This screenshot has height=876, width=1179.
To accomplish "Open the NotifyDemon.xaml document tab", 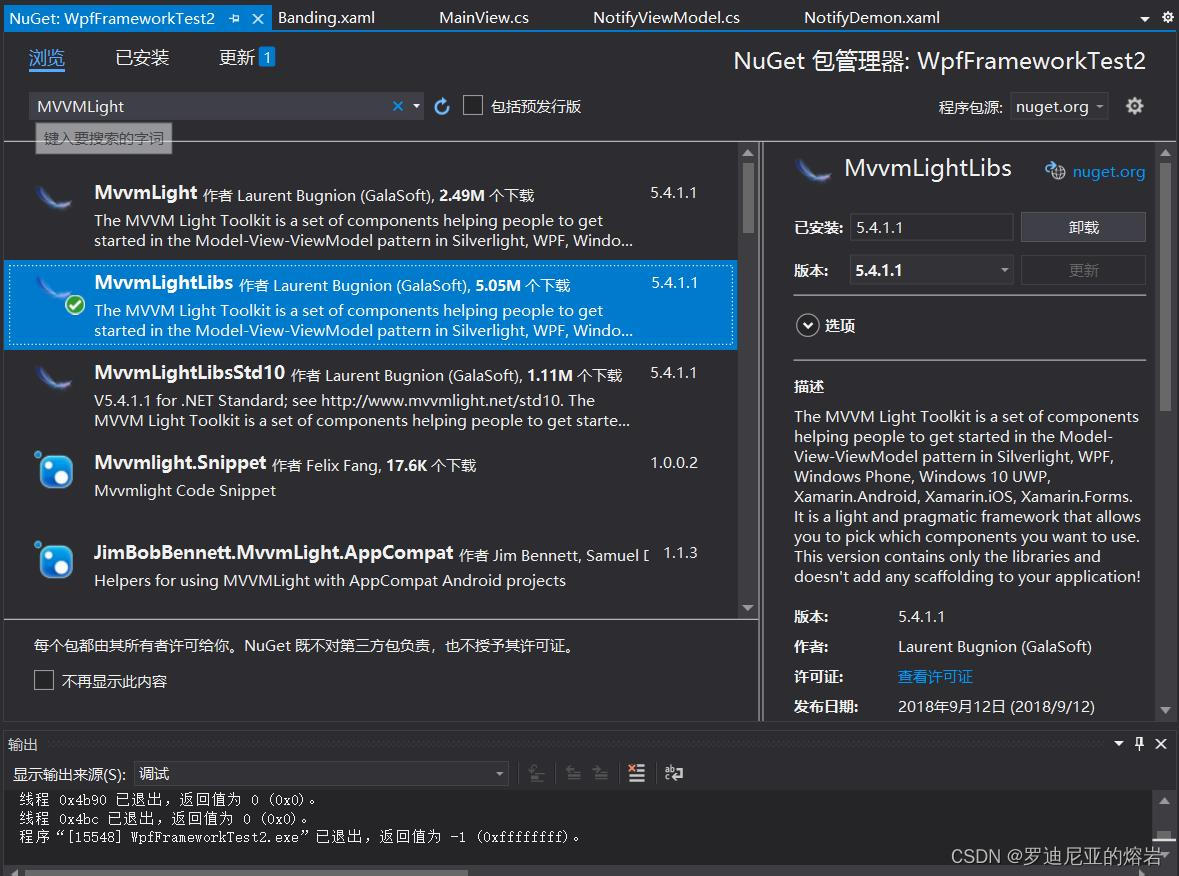I will point(871,17).
